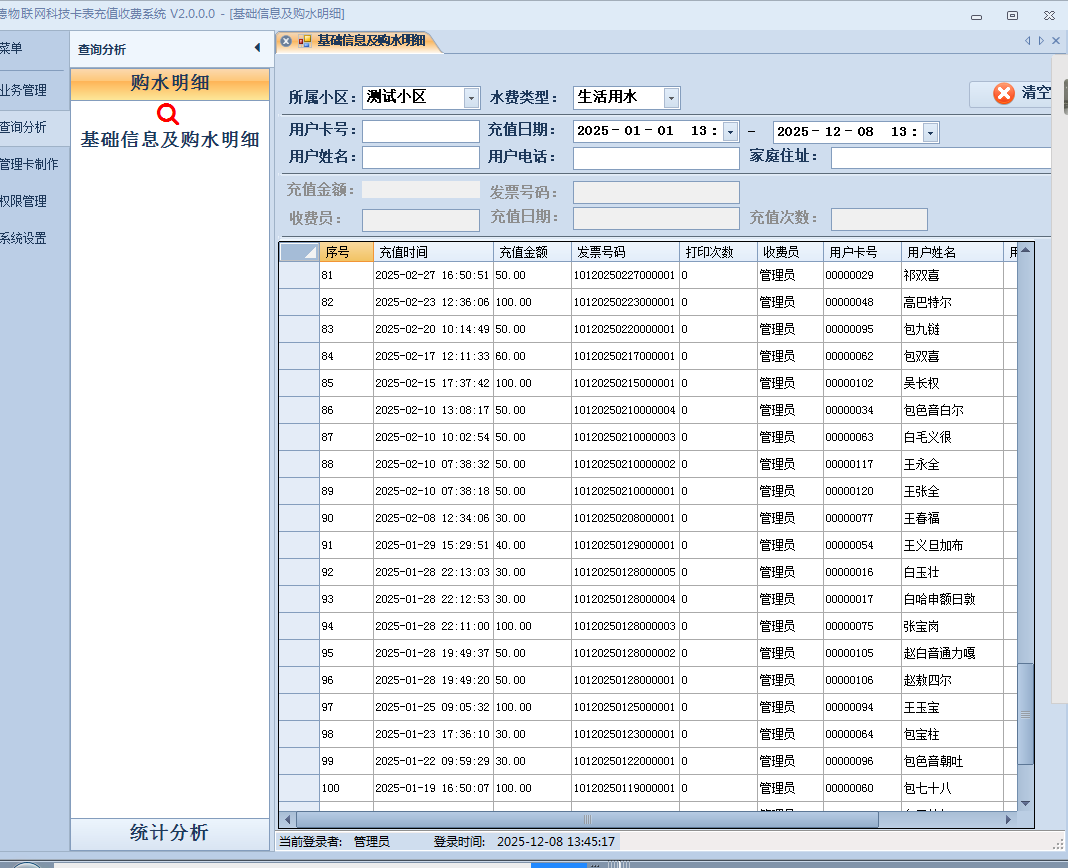
Task: Switch to the 统计分析 section
Action: pyautogui.click(x=170, y=832)
